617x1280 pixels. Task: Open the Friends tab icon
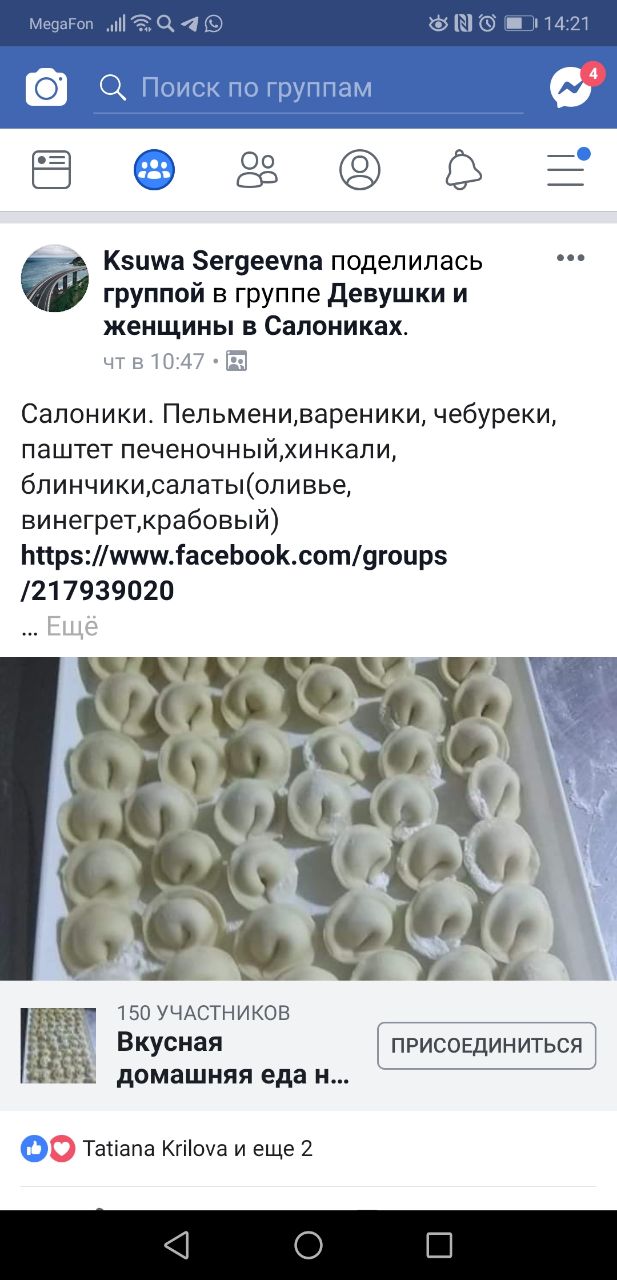[257, 170]
